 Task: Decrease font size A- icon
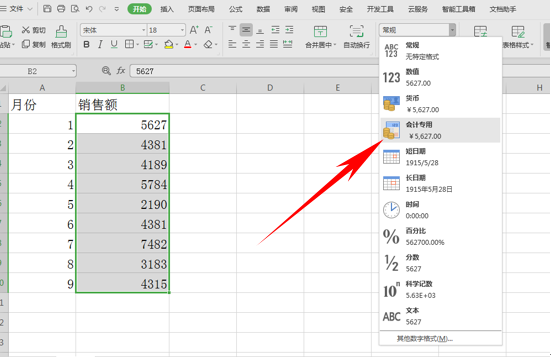point(208,30)
